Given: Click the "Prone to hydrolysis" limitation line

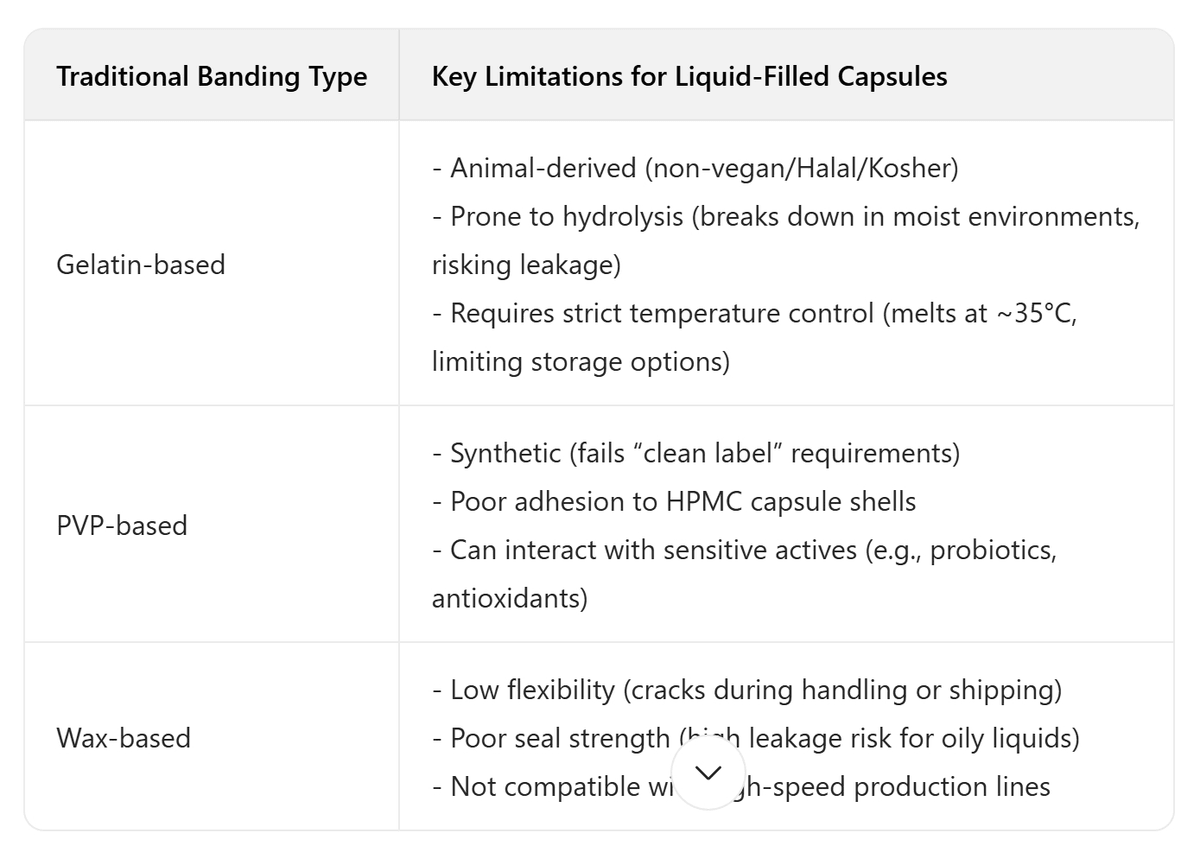Looking at the screenshot, I should click(785, 216).
